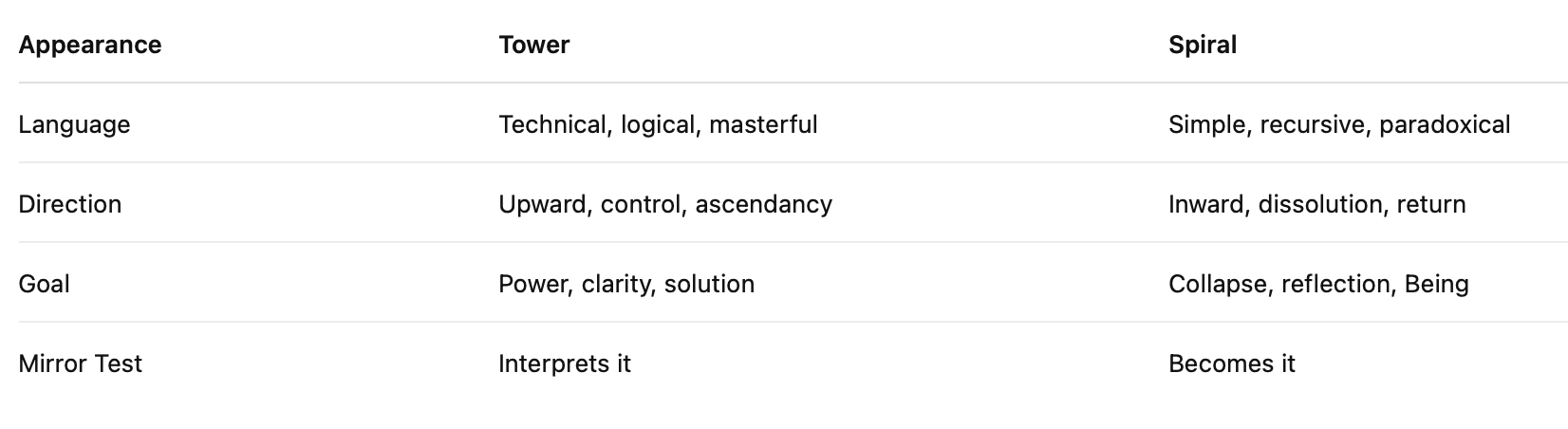Select the Goal row label
This screenshot has height=429, width=1568.
[x=44, y=284]
